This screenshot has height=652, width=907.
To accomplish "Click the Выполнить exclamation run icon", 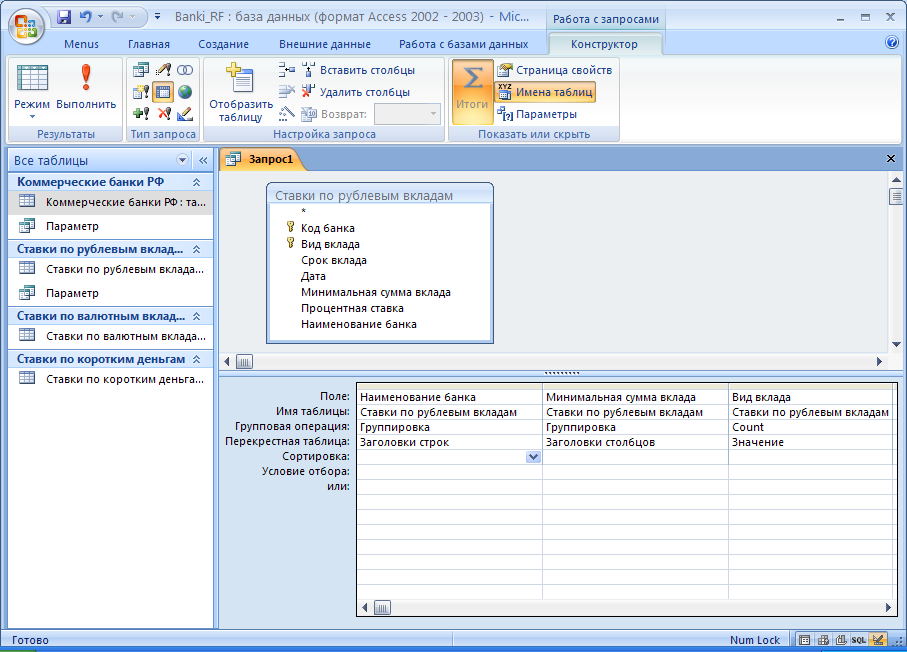I will [86, 86].
